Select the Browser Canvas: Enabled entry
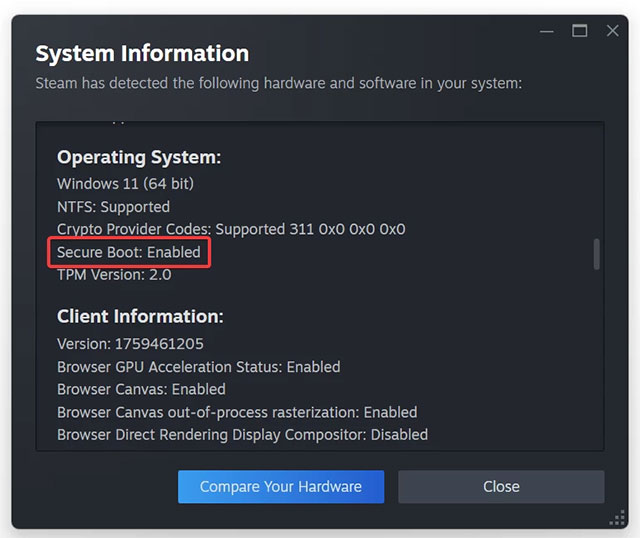Viewport: 640px width, 538px height. (141, 390)
